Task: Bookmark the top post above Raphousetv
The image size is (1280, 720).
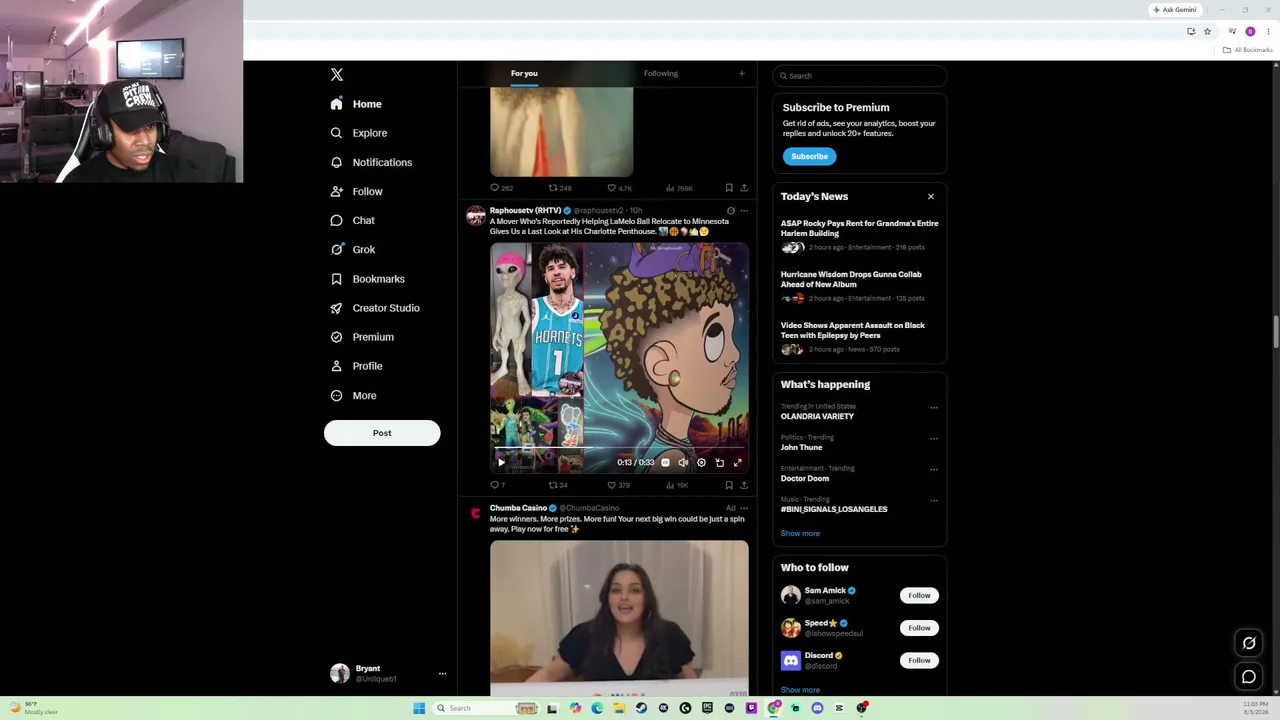Action: click(x=729, y=188)
